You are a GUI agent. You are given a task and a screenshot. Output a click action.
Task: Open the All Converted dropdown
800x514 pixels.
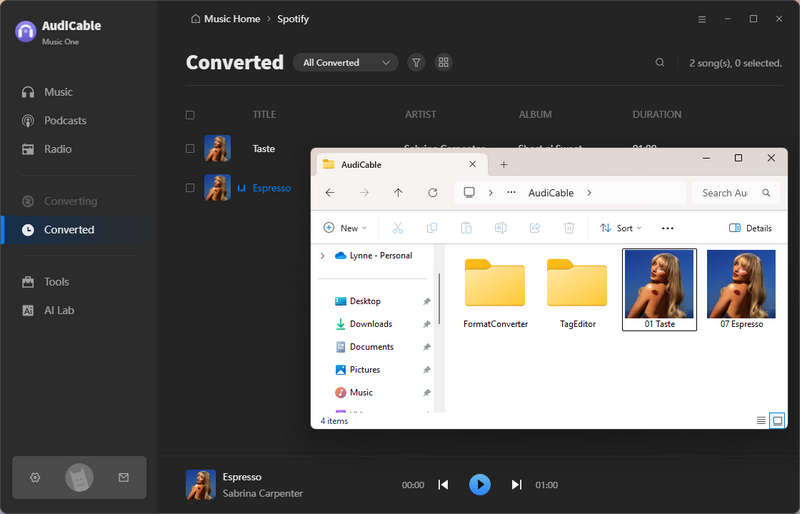pyautogui.click(x=345, y=63)
